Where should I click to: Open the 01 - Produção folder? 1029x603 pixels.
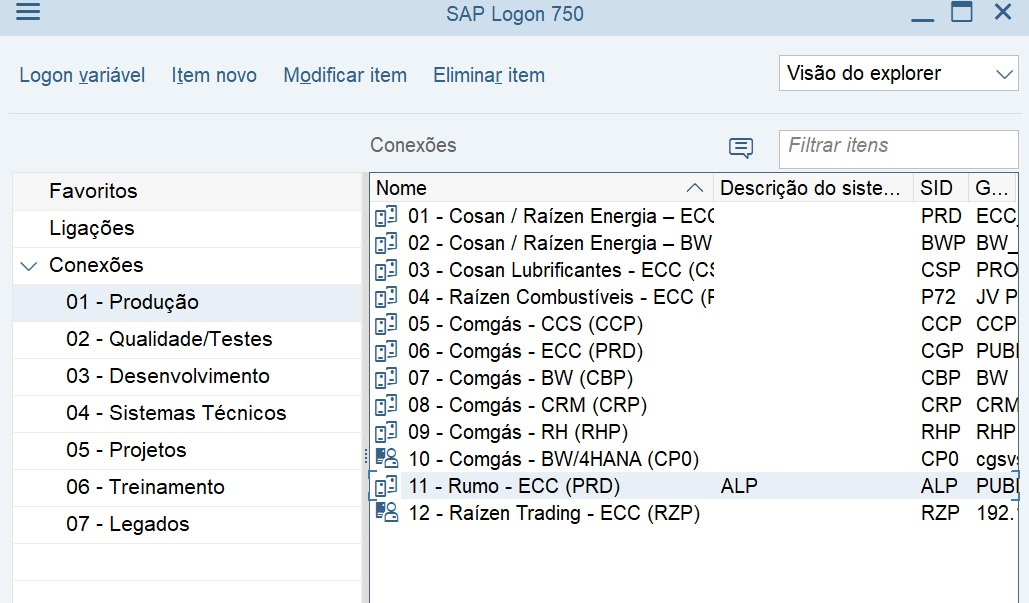tap(187, 302)
